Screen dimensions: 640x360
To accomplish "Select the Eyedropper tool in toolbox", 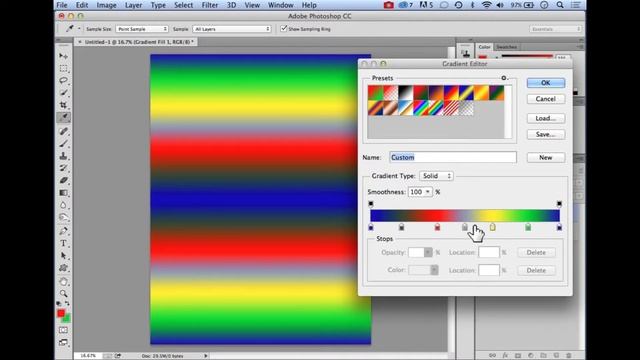I will click(x=63, y=118).
